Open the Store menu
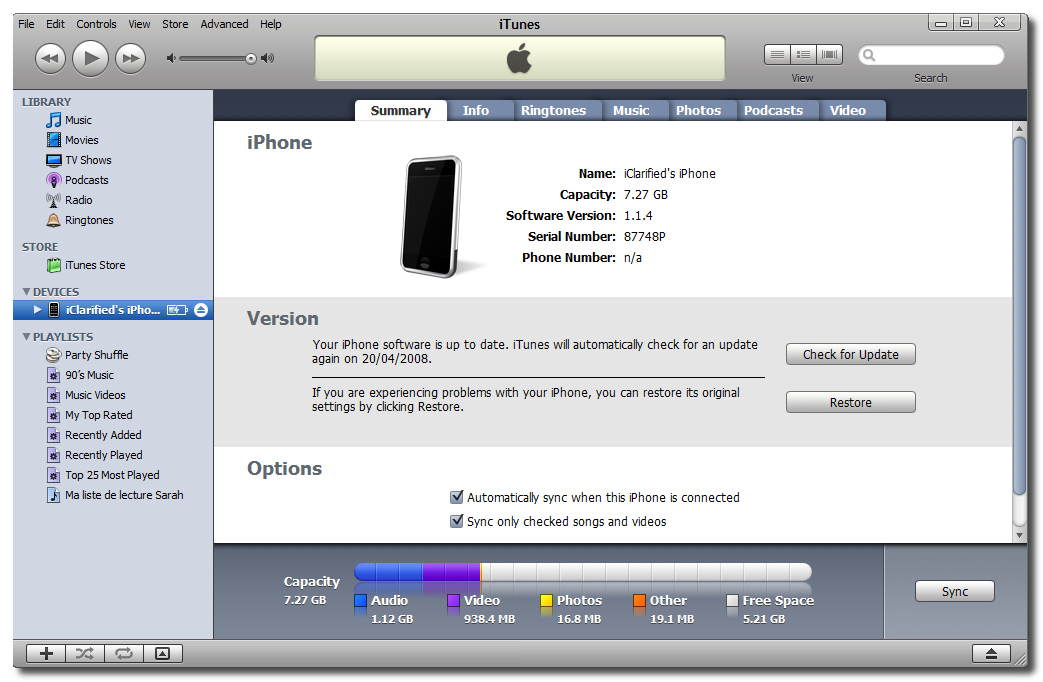Image resolution: width=1043 pixels, height=682 pixels. click(175, 24)
